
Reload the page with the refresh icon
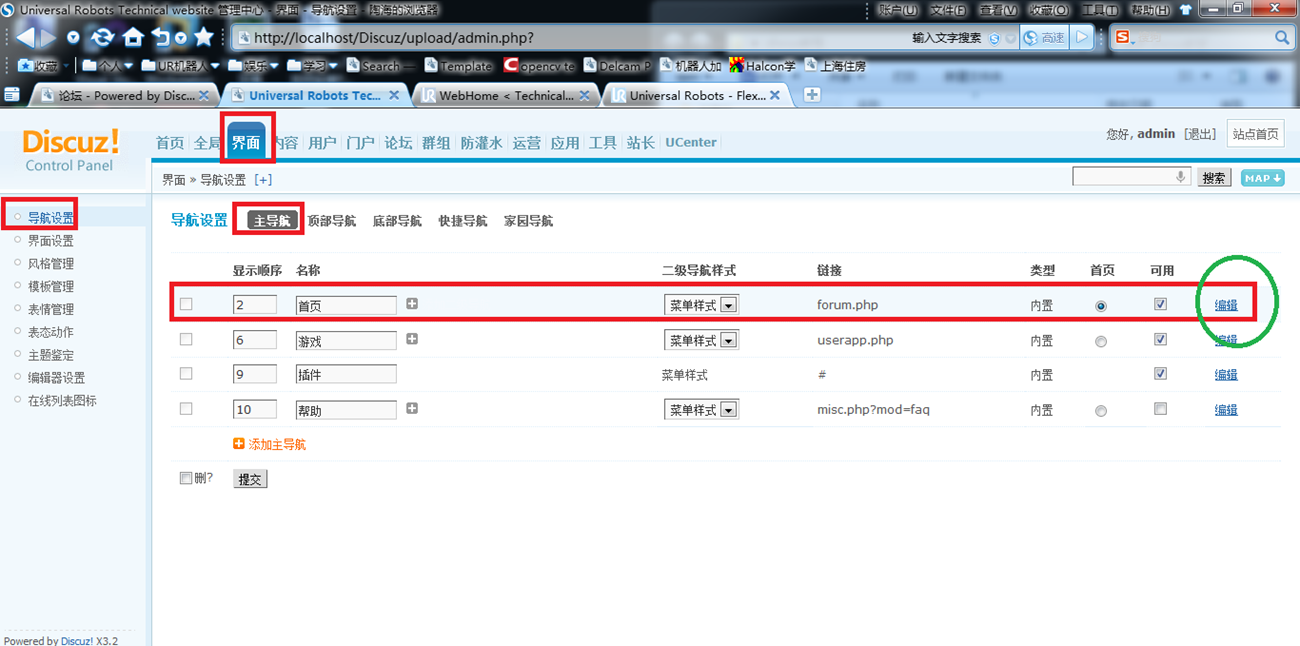[x=102, y=38]
